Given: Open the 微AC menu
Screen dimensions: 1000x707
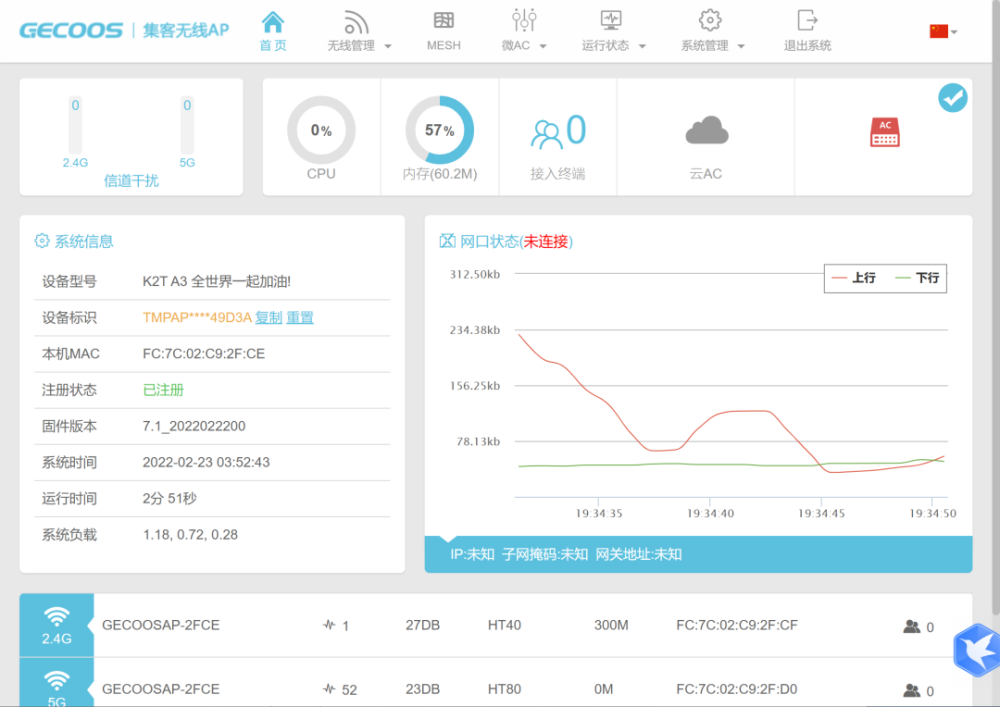Looking at the screenshot, I should point(523,45).
